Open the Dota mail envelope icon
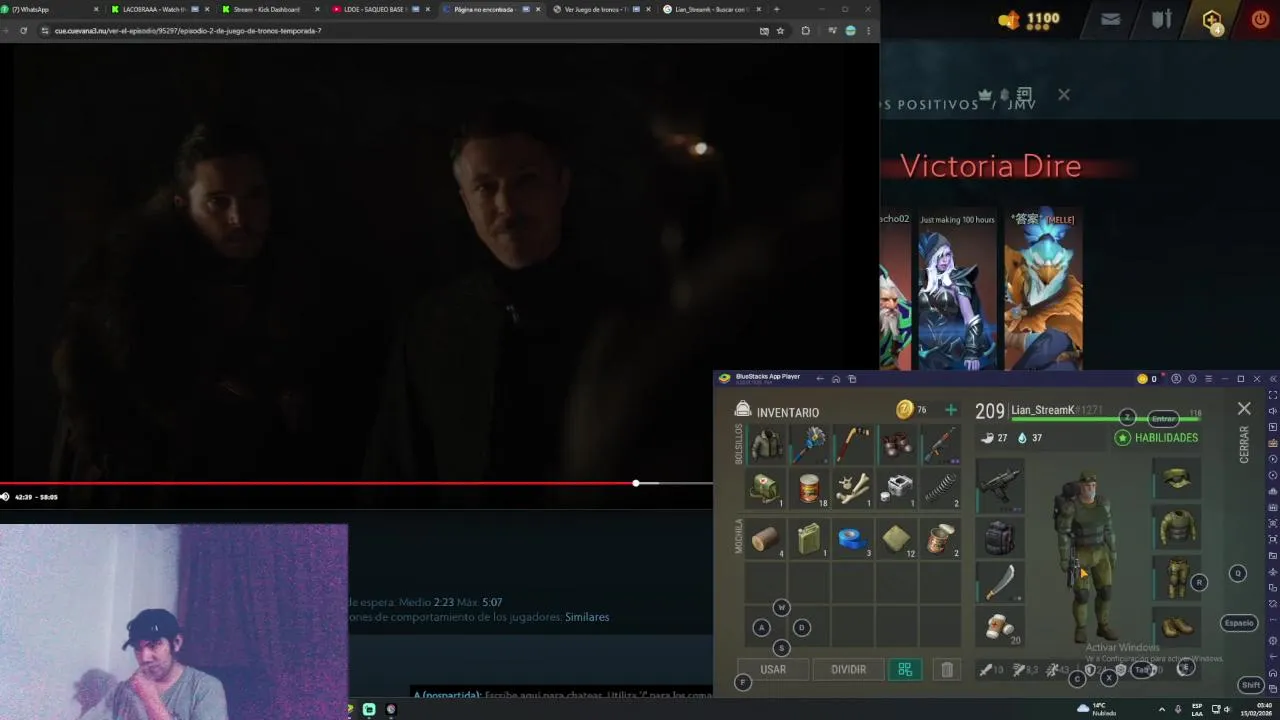Image resolution: width=1280 pixels, height=720 pixels. coord(1110,19)
